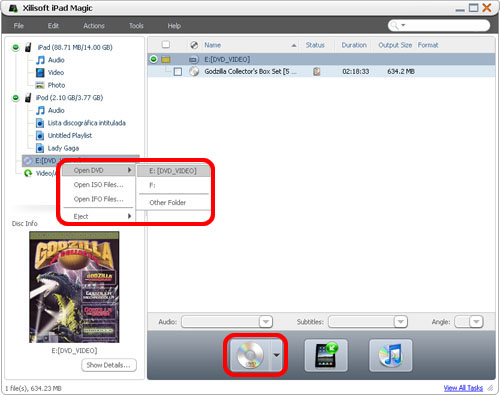500x395 pixels.
Task: Open the Tools menu
Action: 136,26
